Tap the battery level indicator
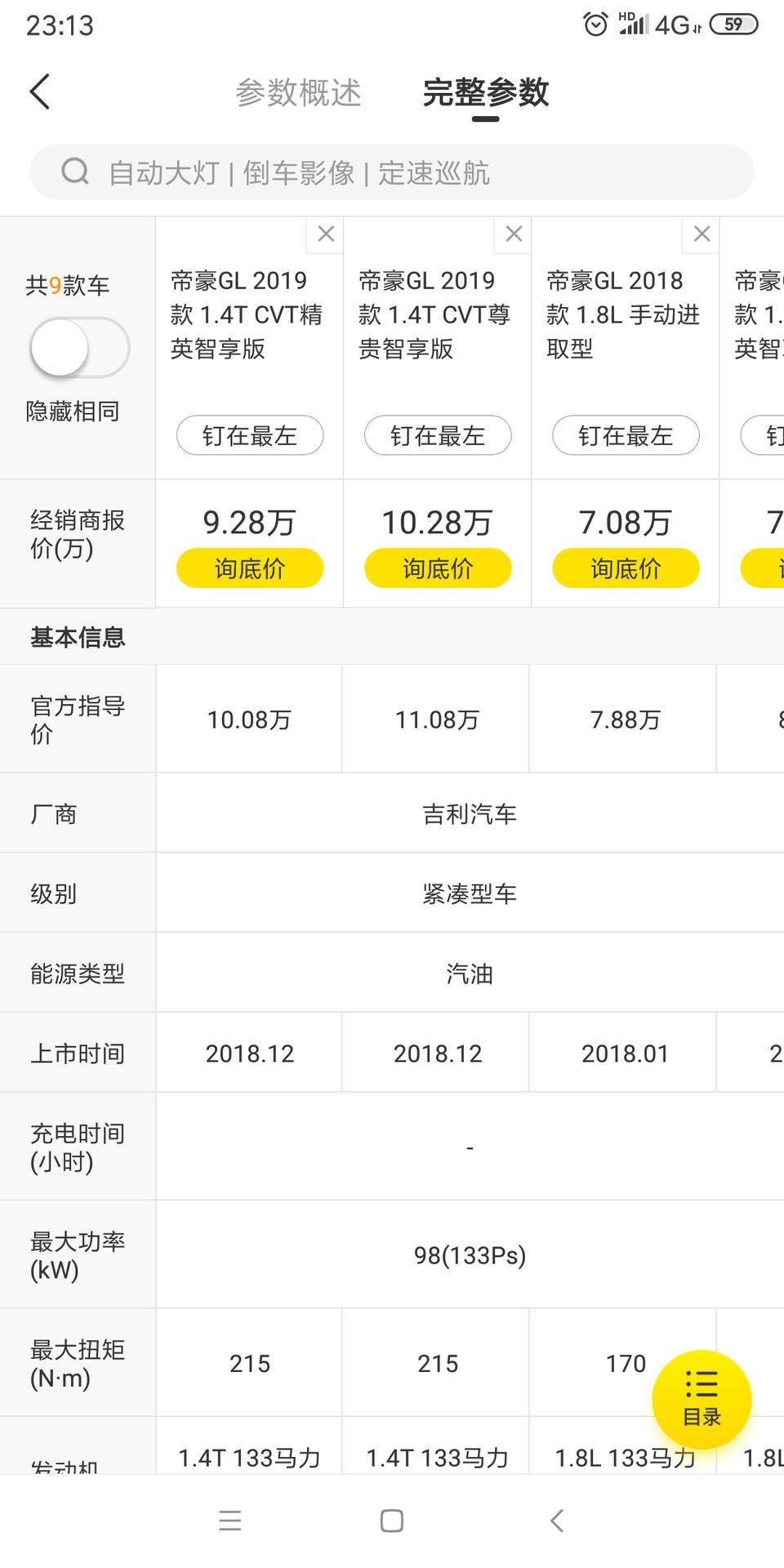The height and width of the screenshot is (1568, 784). [733, 24]
